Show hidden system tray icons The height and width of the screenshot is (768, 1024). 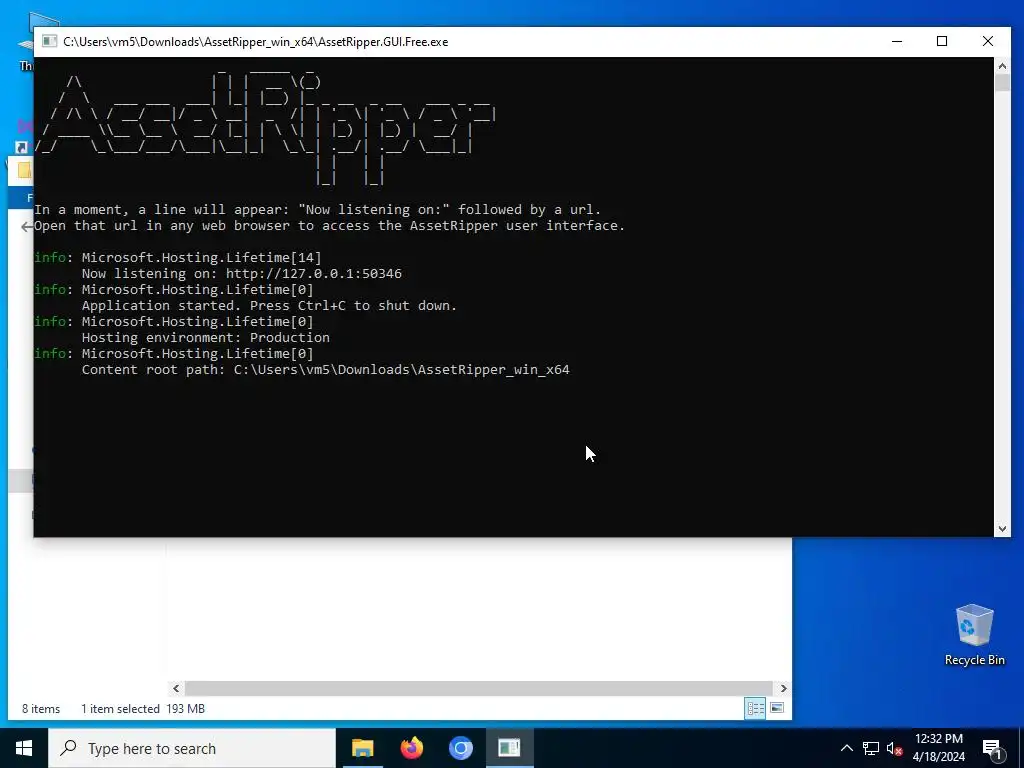[x=846, y=748]
